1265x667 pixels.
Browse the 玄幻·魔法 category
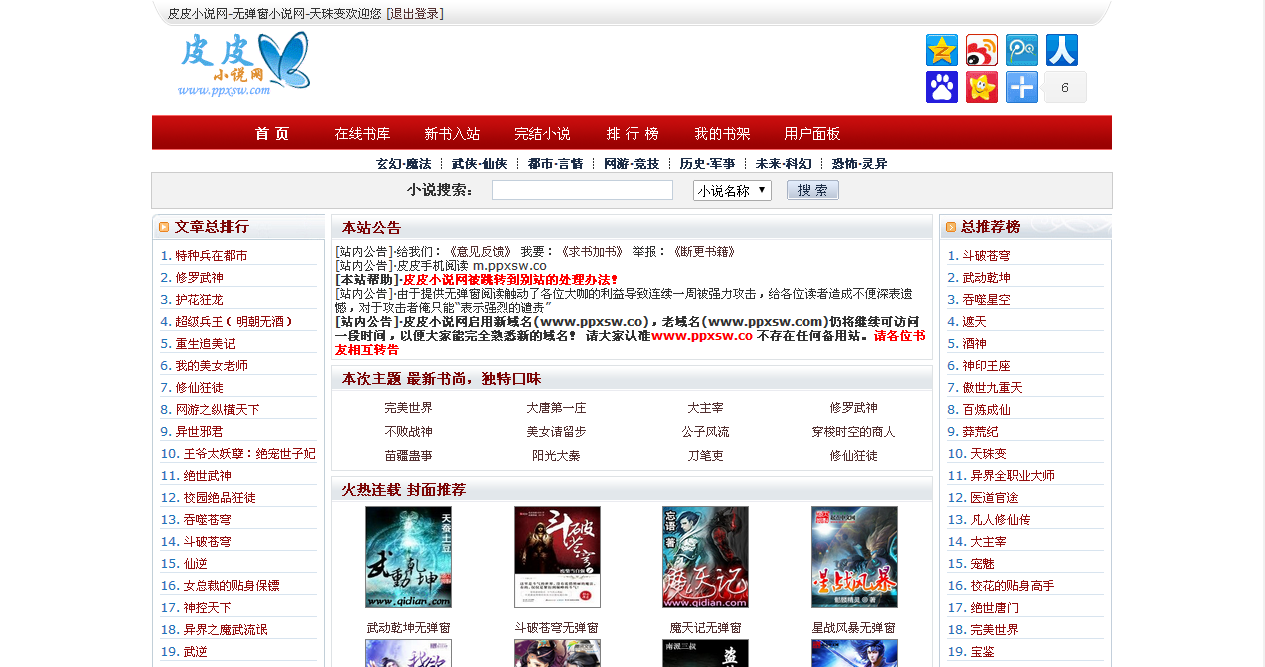click(x=404, y=164)
